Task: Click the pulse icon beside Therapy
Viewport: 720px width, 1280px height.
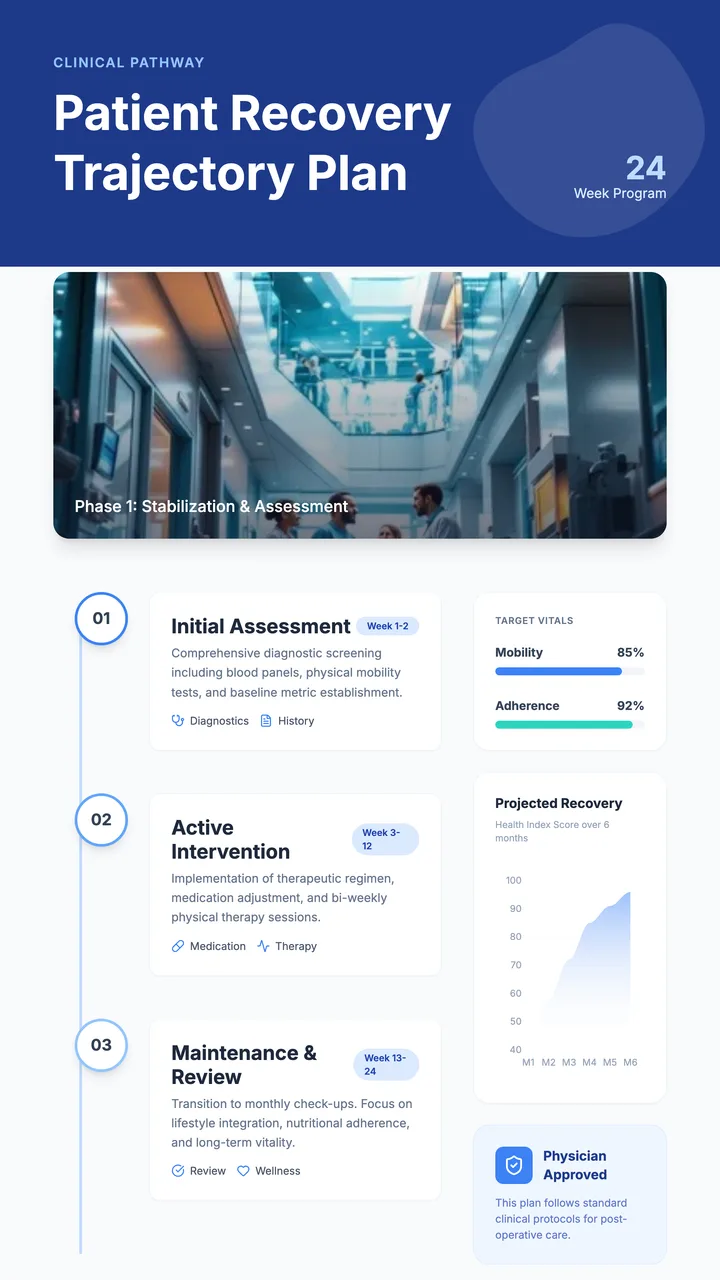Action: (263, 945)
